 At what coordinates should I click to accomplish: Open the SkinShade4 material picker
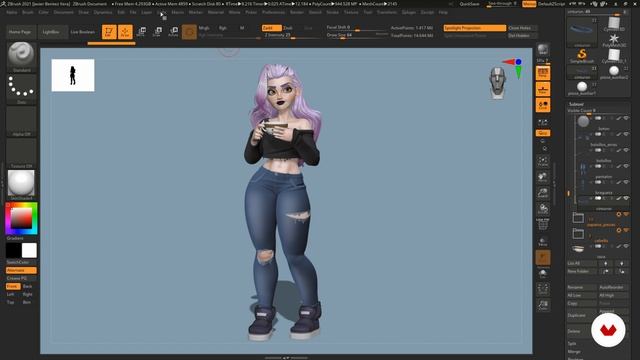coord(21,185)
